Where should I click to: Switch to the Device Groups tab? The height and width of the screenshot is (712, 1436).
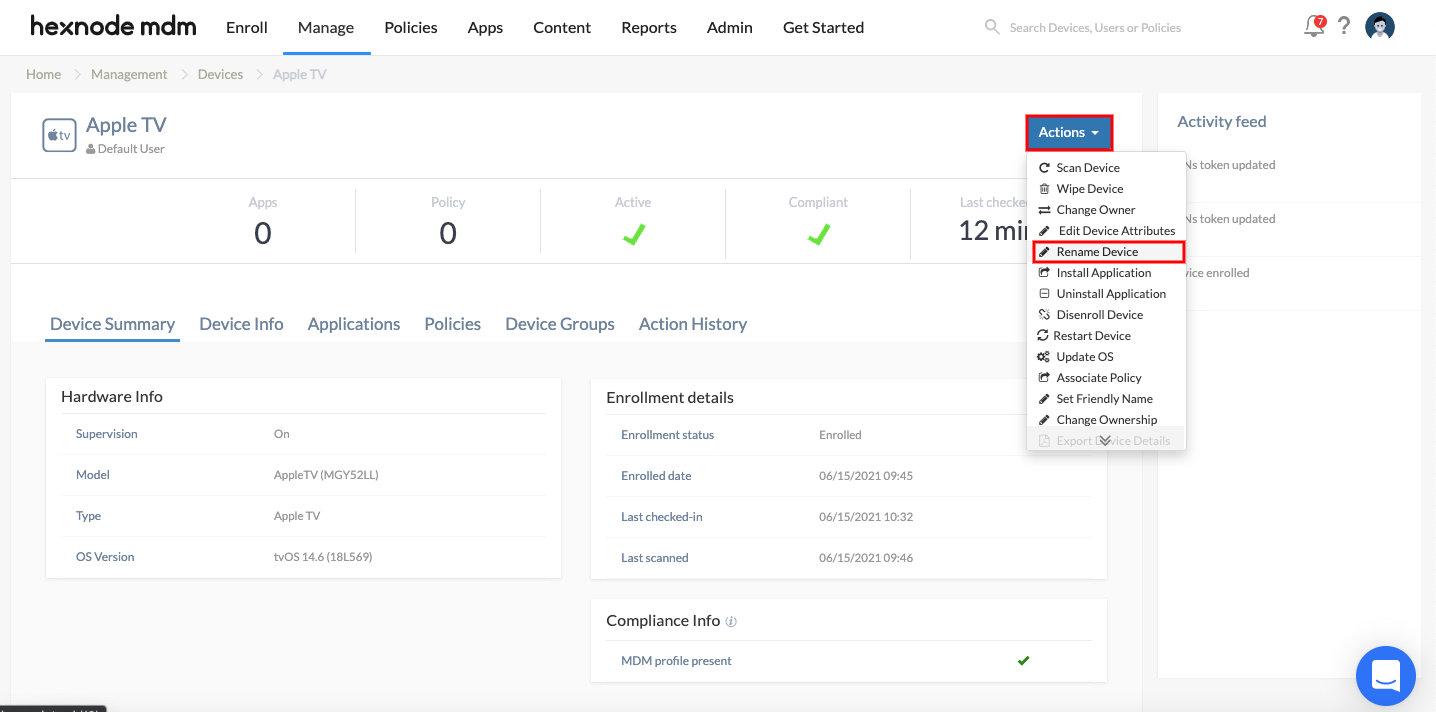tap(560, 324)
